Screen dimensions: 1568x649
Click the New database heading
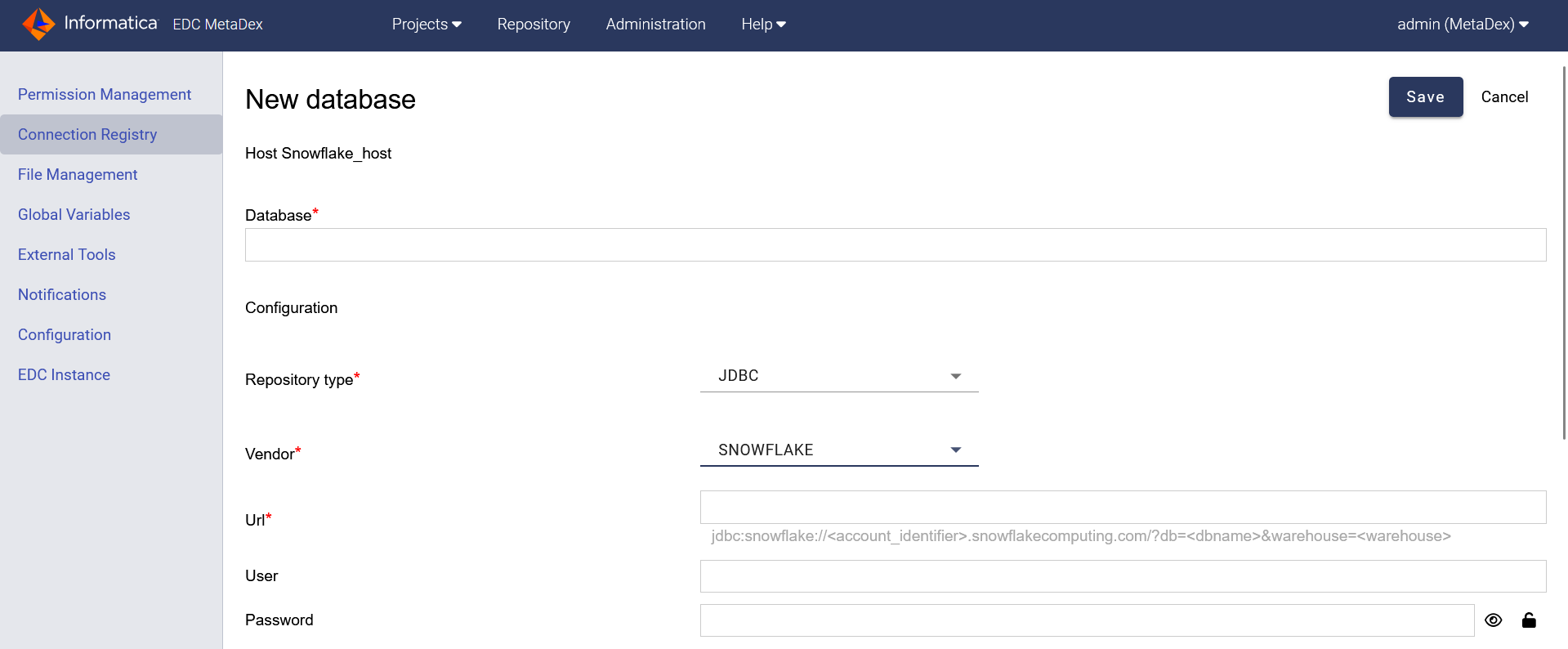click(x=330, y=100)
